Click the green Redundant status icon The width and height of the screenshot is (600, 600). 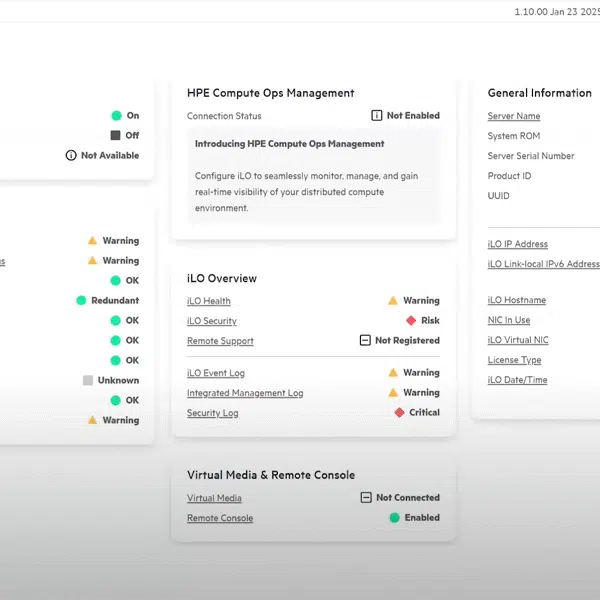click(x=81, y=301)
